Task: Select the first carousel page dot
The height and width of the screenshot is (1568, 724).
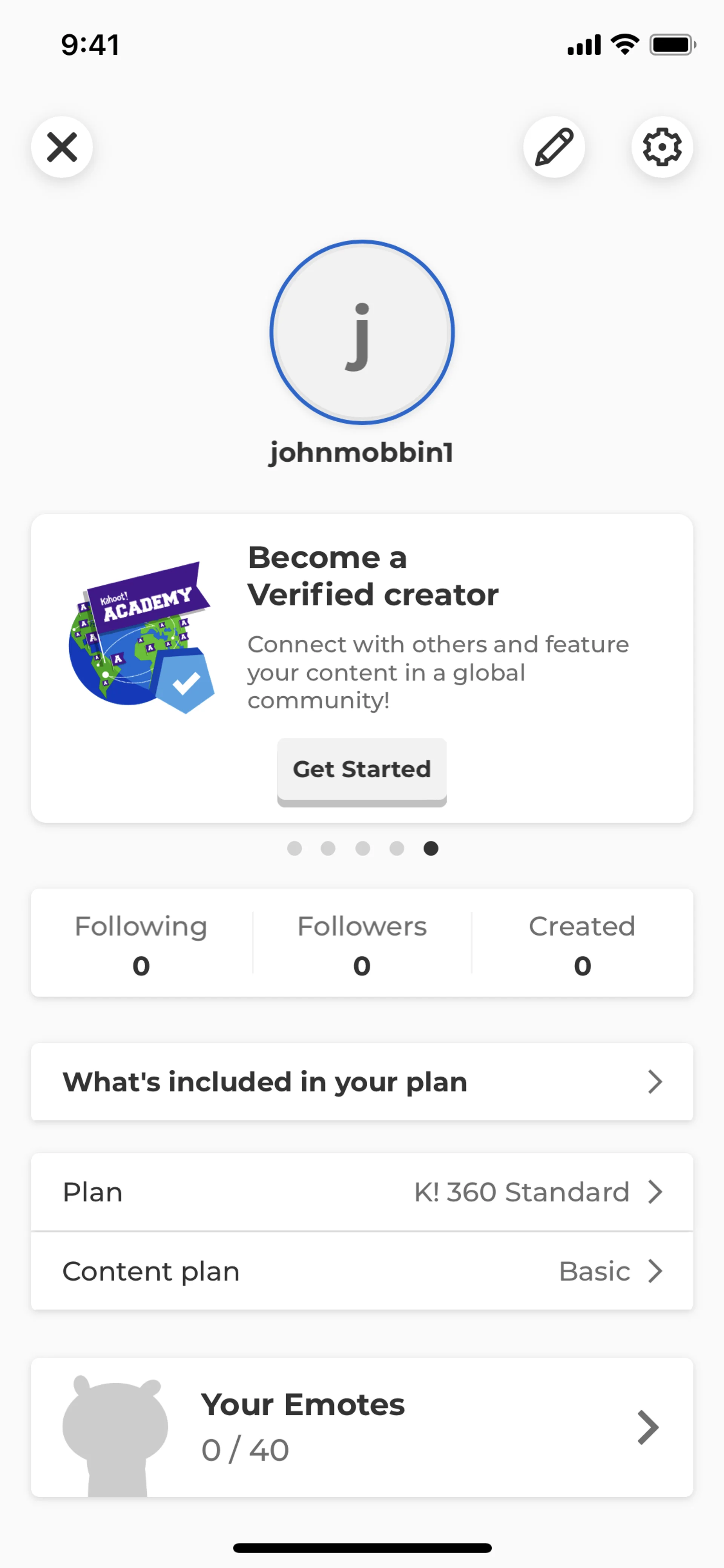Action: tap(295, 849)
